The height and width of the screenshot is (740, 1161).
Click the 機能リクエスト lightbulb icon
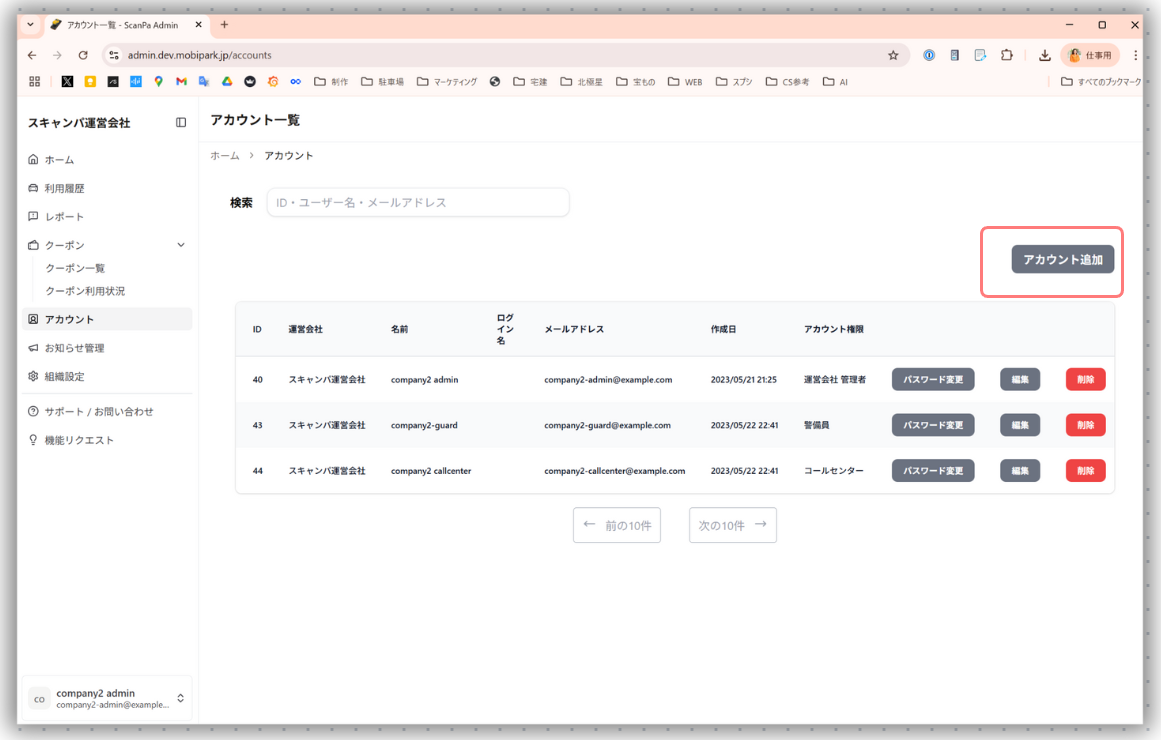(x=34, y=440)
